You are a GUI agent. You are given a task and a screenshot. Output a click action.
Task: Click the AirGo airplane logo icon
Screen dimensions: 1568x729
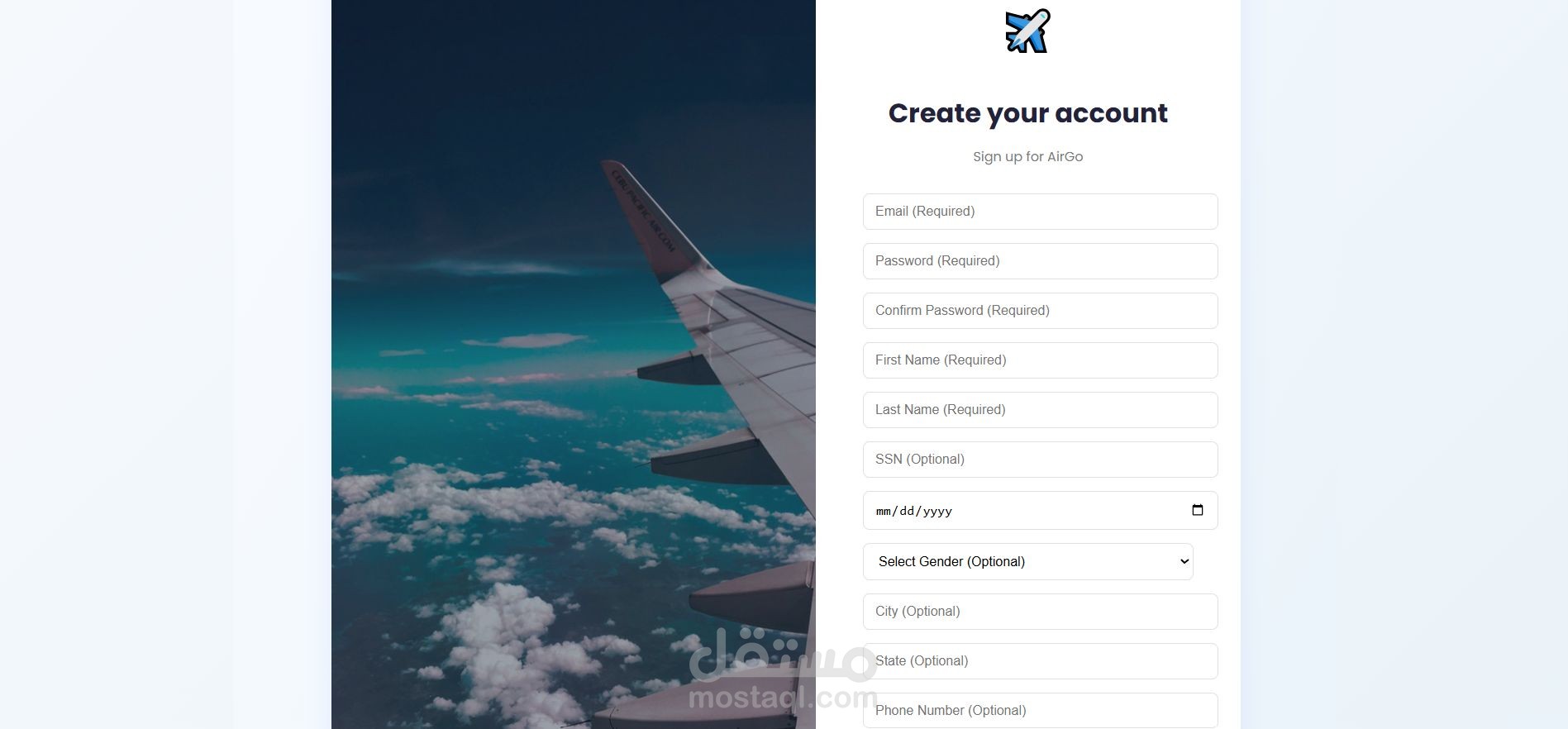[1027, 31]
